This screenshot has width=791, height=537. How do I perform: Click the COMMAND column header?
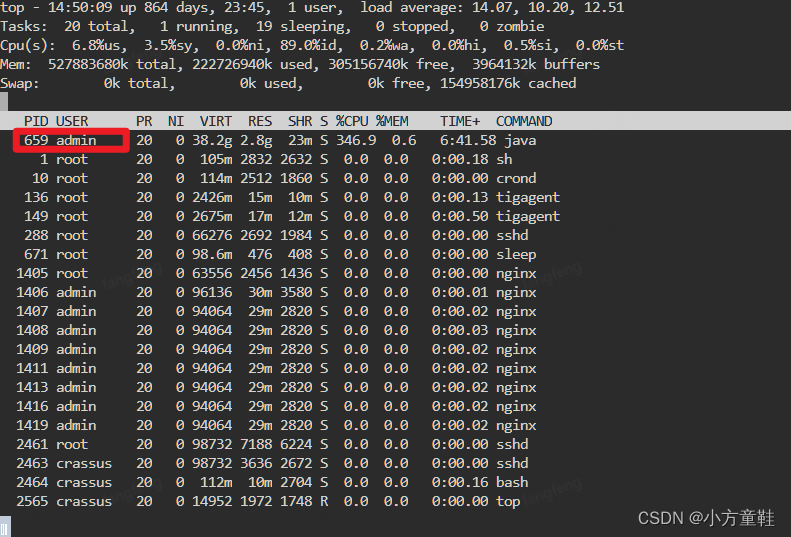pos(524,122)
